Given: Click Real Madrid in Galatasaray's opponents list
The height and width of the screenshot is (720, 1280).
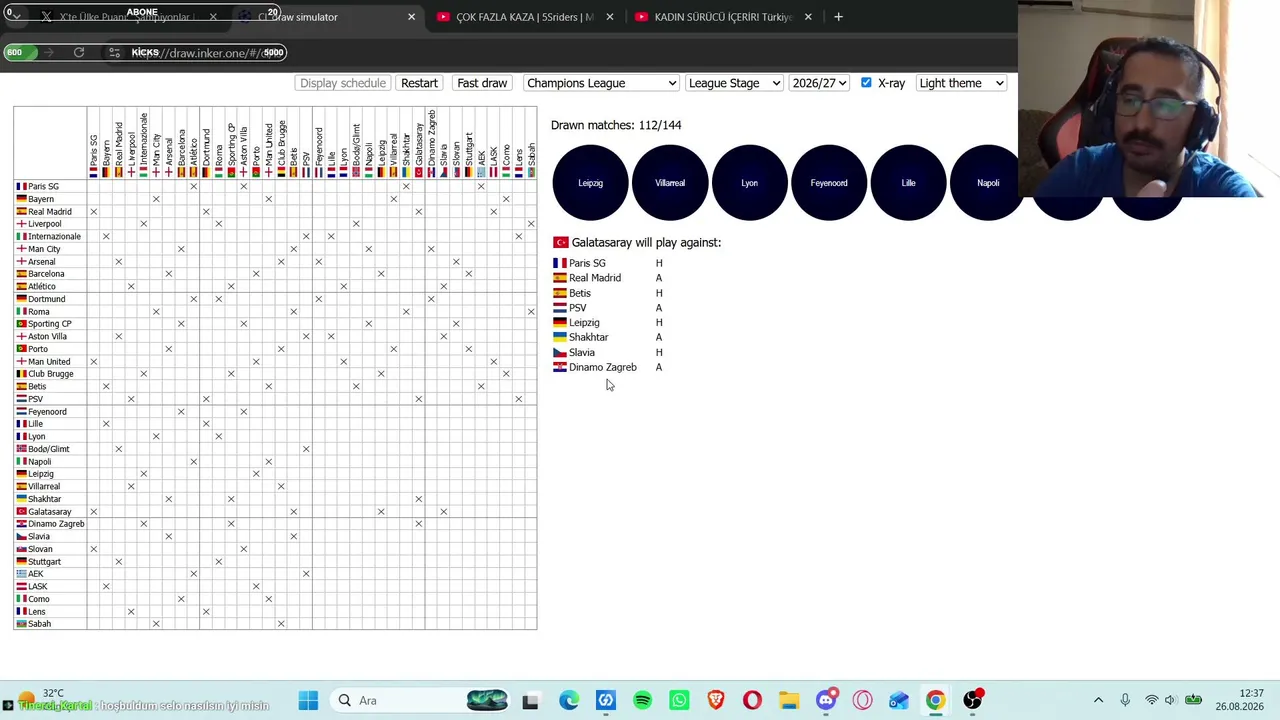Looking at the screenshot, I should point(595,278).
